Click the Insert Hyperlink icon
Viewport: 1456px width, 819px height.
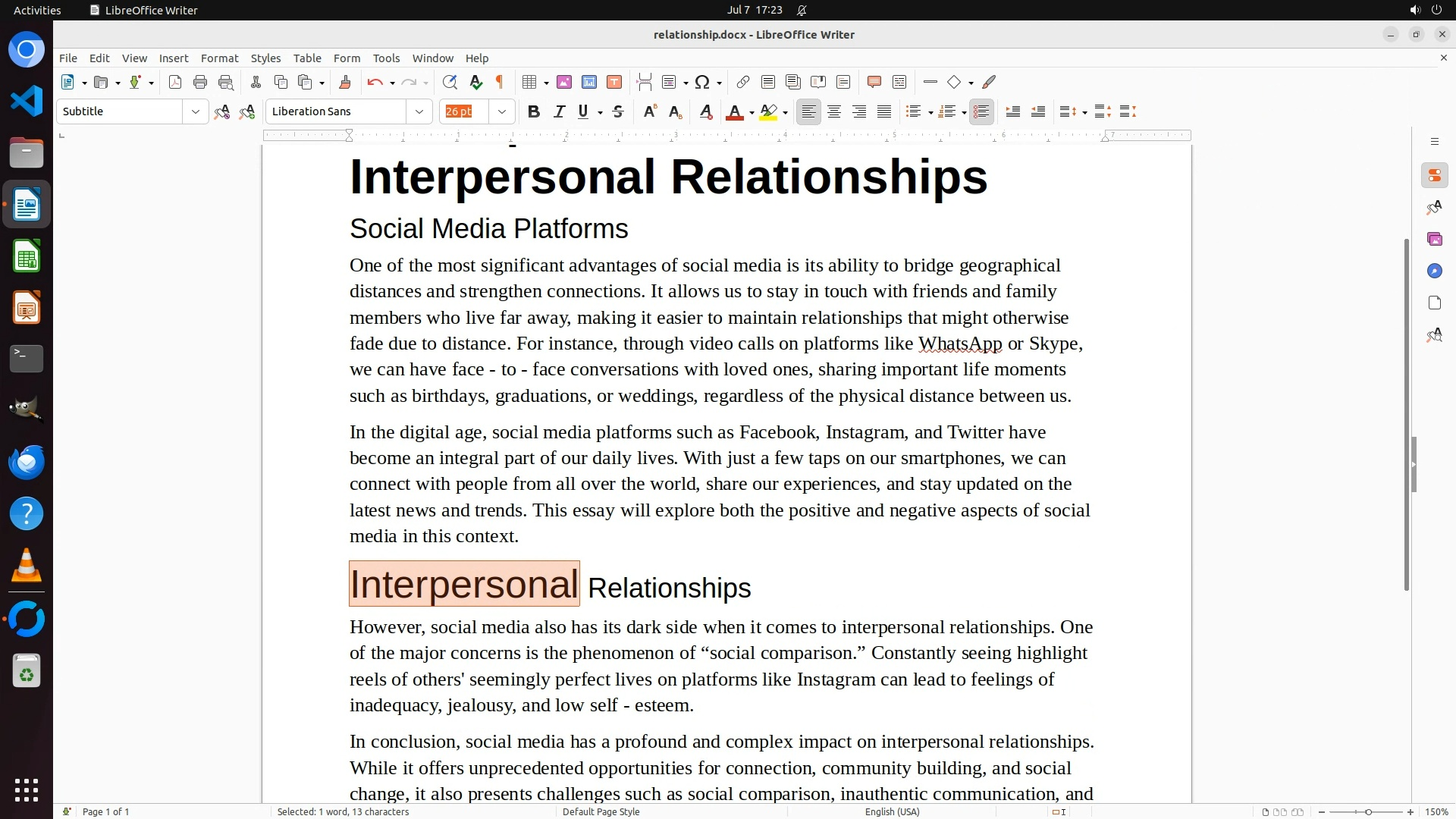click(x=743, y=82)
